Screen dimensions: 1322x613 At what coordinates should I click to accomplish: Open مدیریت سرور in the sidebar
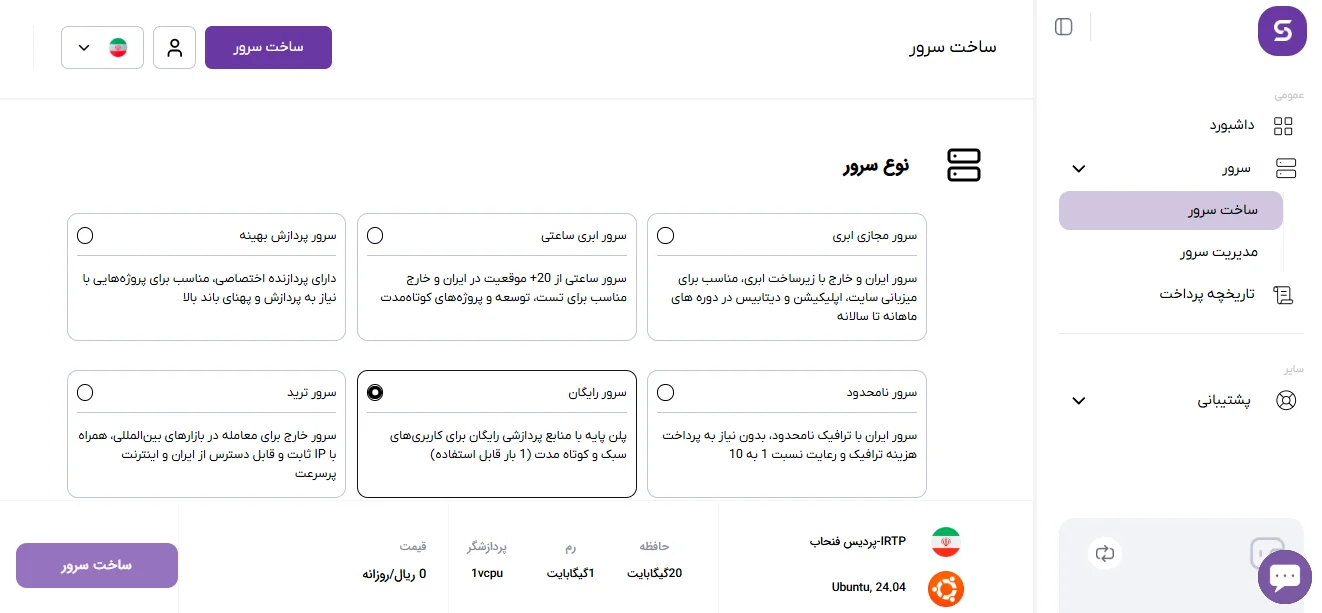click(1218, 252)
